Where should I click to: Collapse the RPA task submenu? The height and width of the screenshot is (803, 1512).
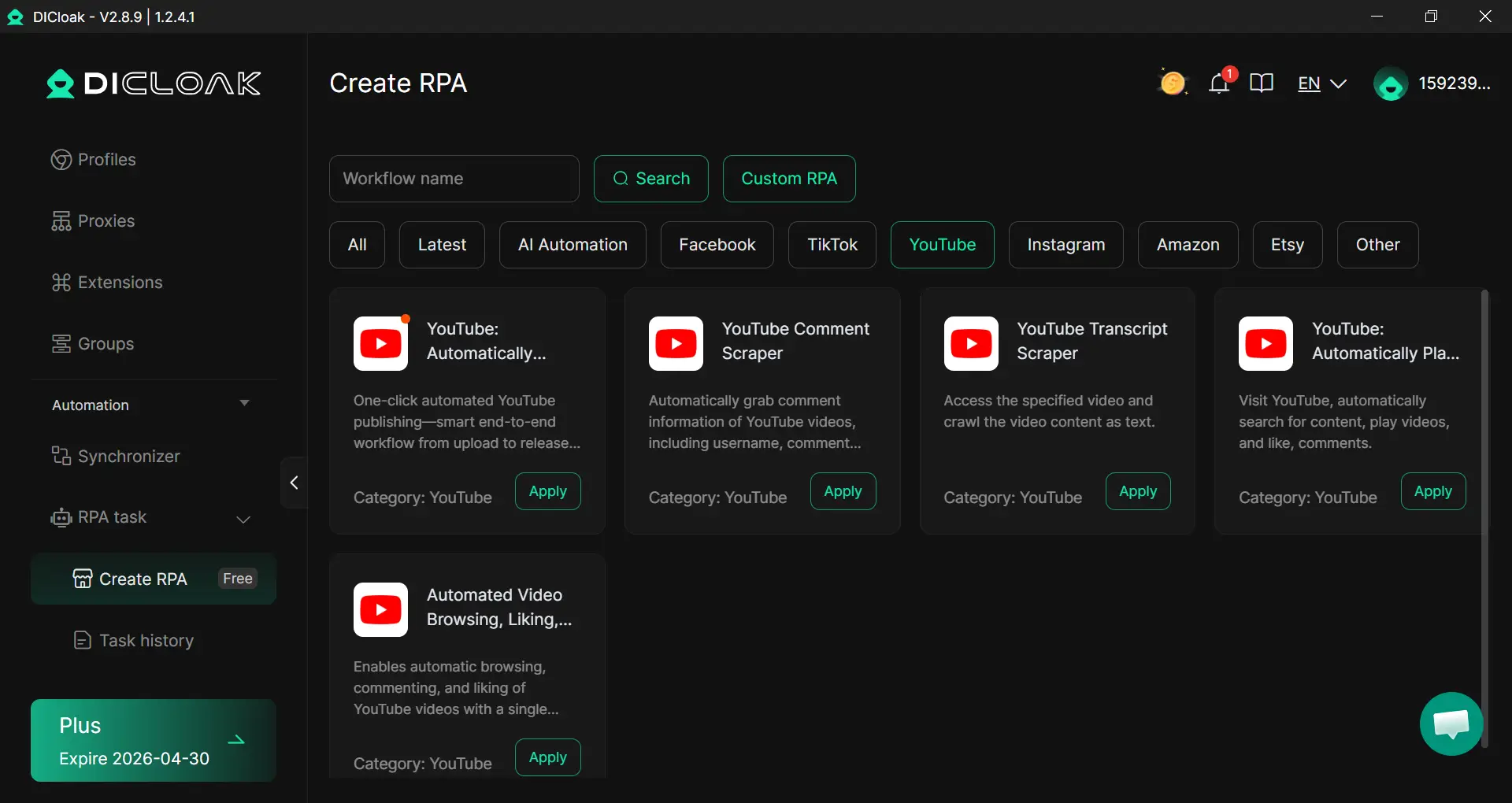pyautogui.click(x=243, y=519)
